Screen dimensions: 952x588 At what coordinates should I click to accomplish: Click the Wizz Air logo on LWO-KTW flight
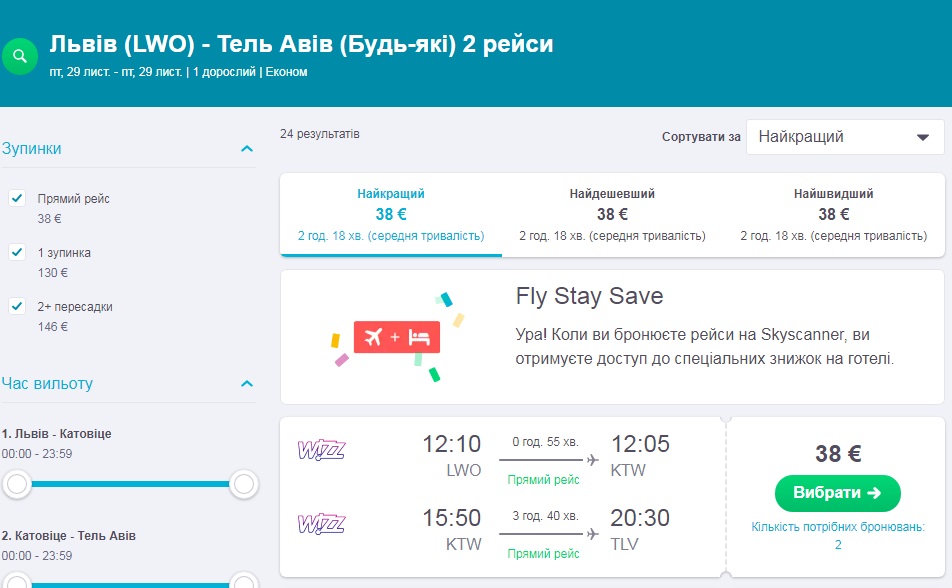[321, 450]
